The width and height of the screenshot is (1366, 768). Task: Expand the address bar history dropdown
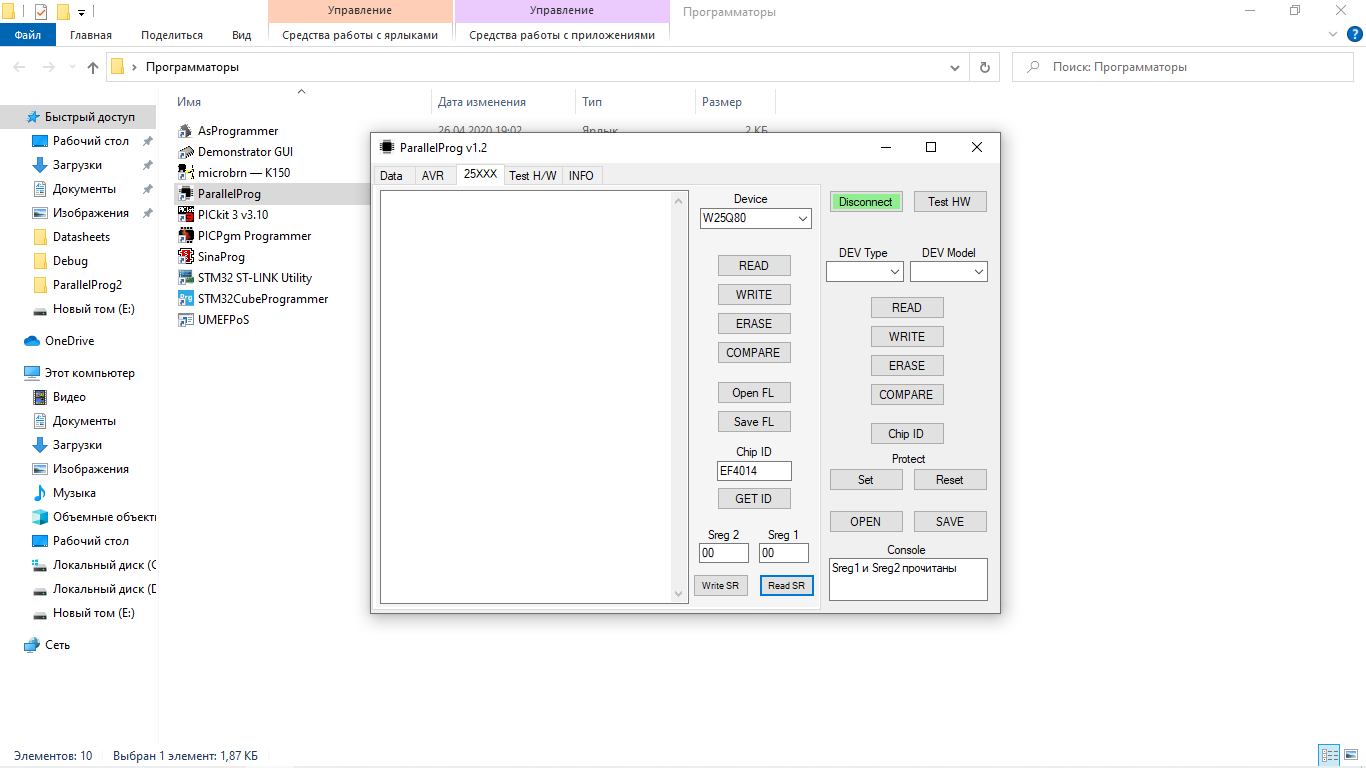[x=955, y=67]
